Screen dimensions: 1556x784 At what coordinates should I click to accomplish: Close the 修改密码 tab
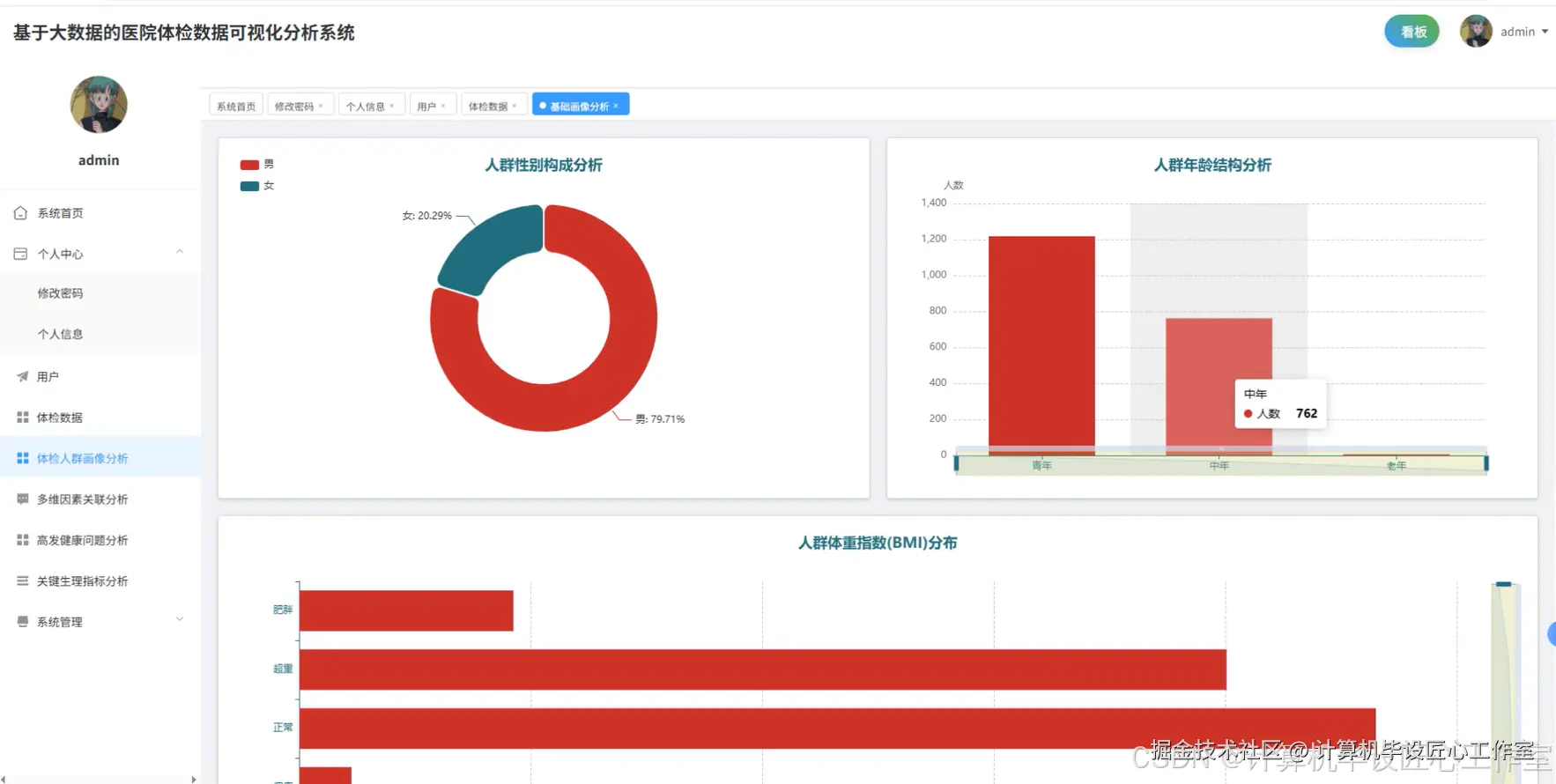click(x=321, y=106)
